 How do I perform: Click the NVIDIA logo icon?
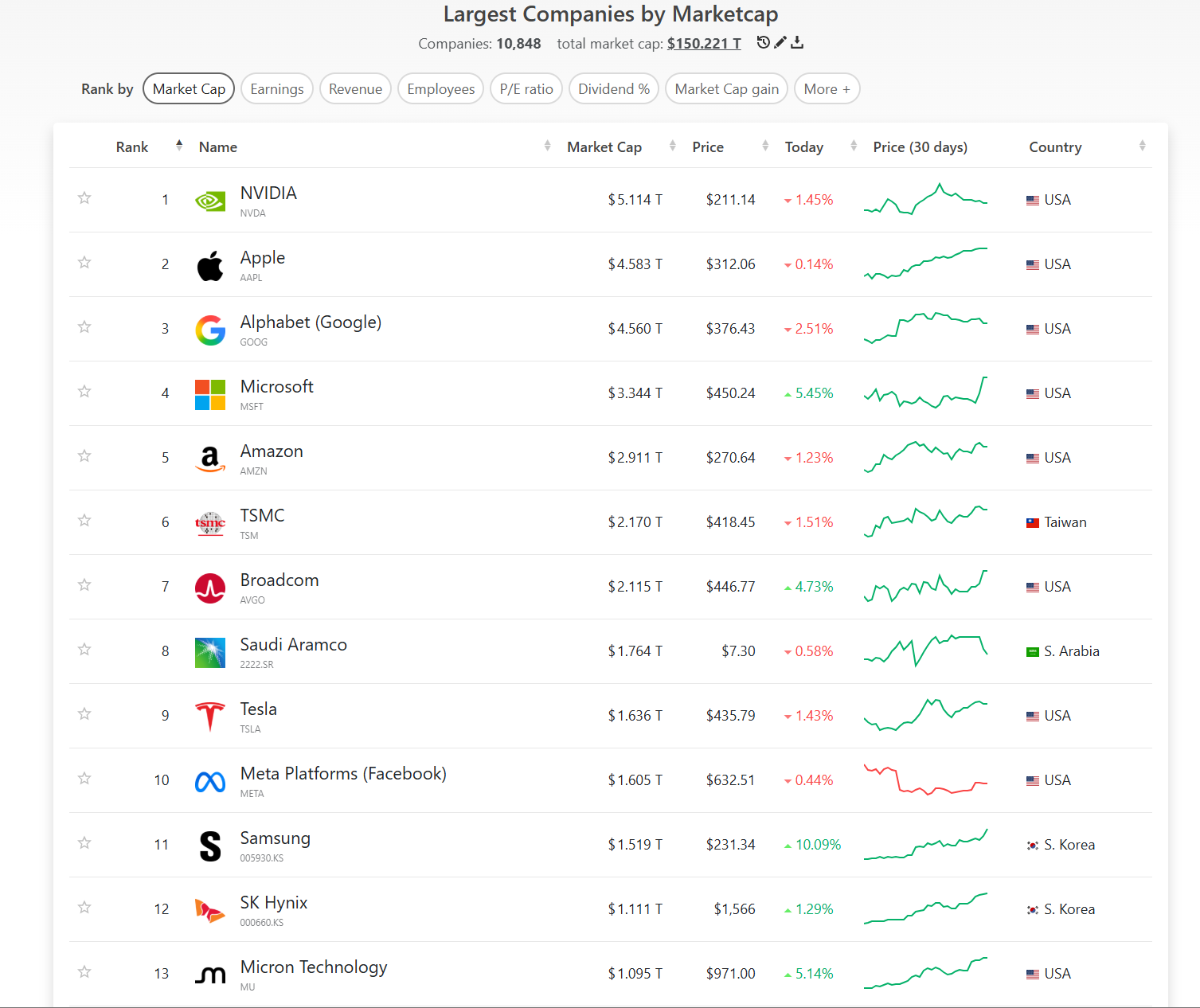click(210, 201)
